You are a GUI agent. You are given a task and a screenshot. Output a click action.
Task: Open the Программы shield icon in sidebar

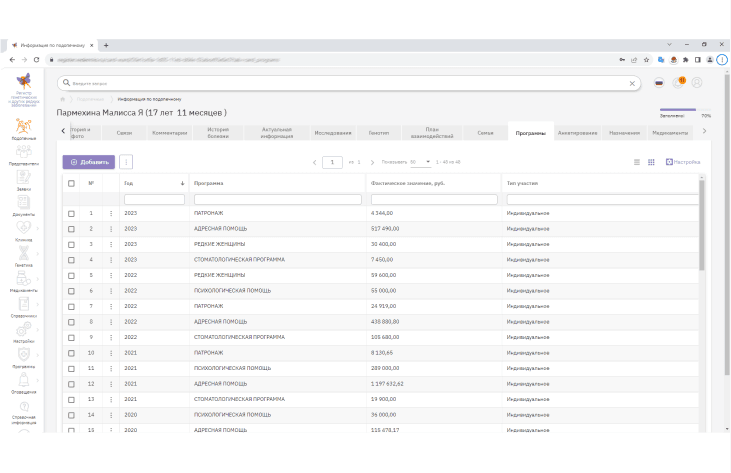tap(23, 354)
